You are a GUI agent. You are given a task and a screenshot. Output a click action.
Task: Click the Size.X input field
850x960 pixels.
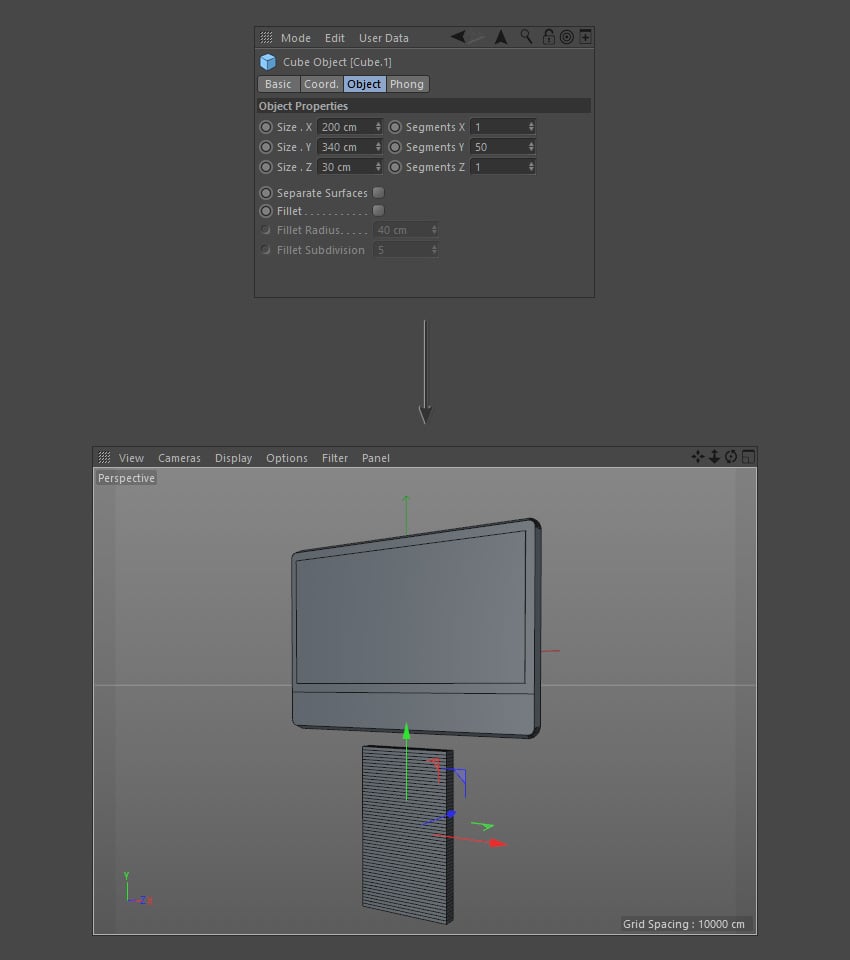point(344,127)
